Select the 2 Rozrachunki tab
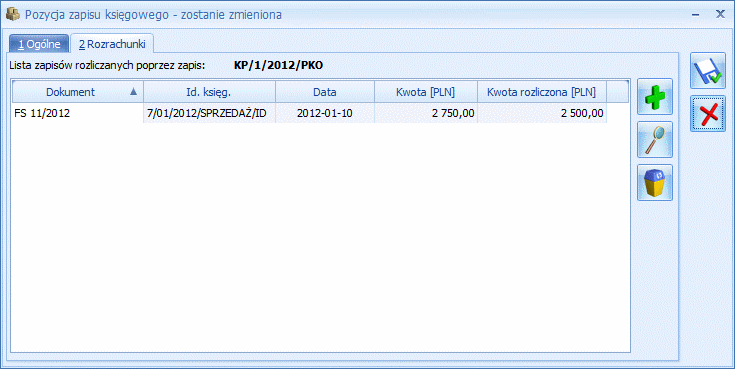 [x=112, y=45]
